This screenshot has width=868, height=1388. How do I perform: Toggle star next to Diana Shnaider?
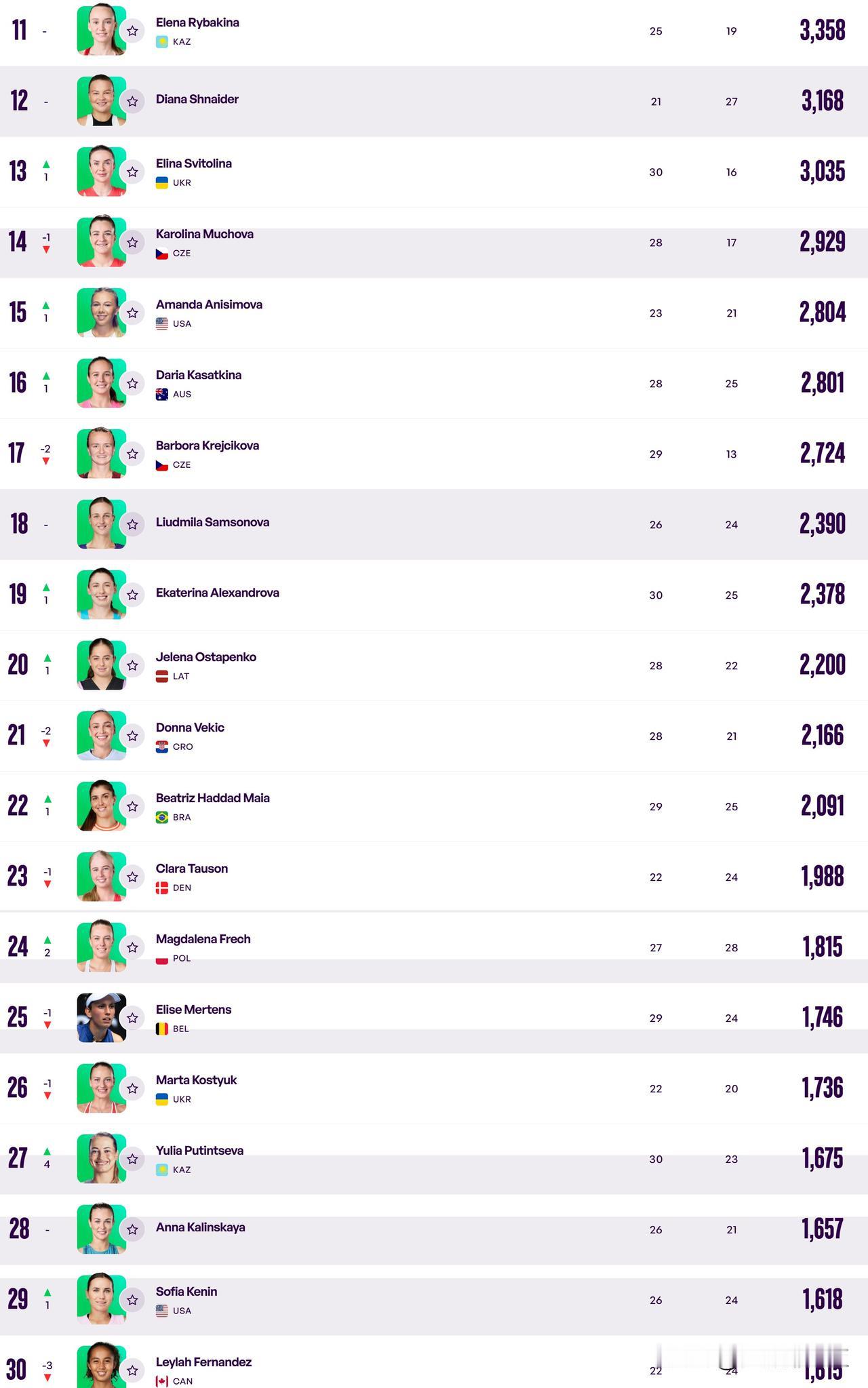click(132, 102)
